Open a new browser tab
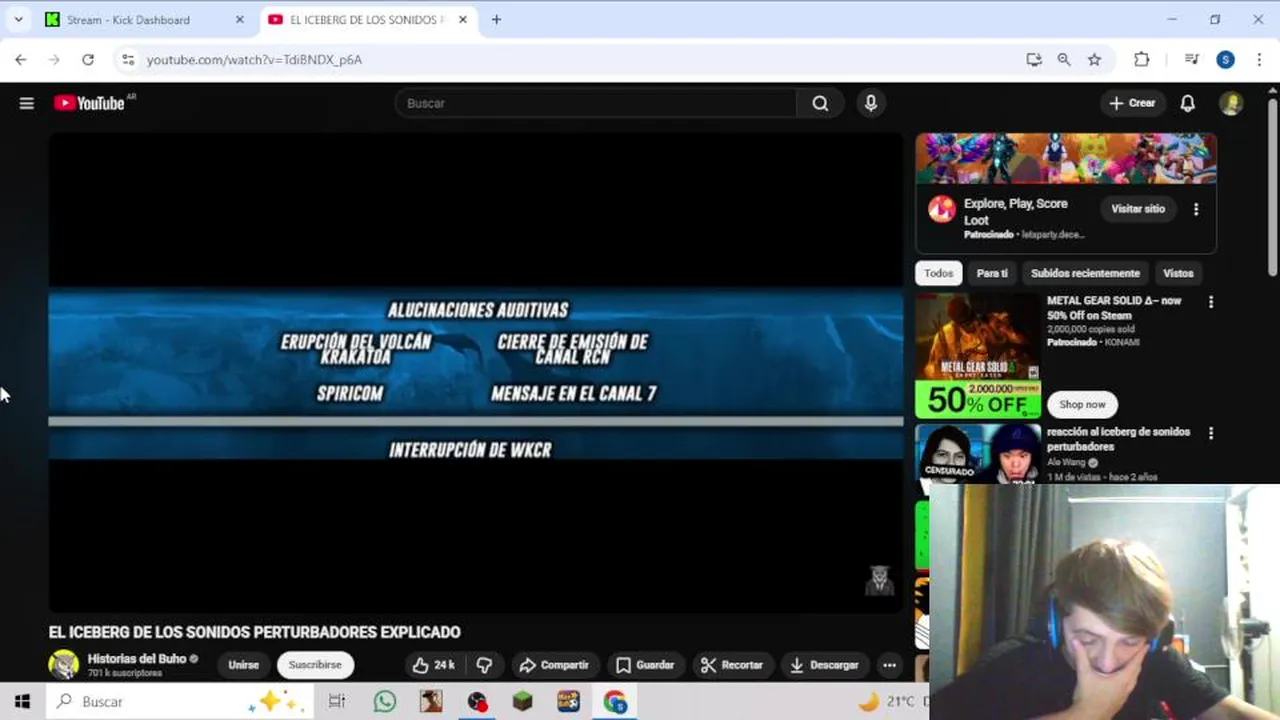Viewport: 1280px width, 720px height. (x=496, y=19)
